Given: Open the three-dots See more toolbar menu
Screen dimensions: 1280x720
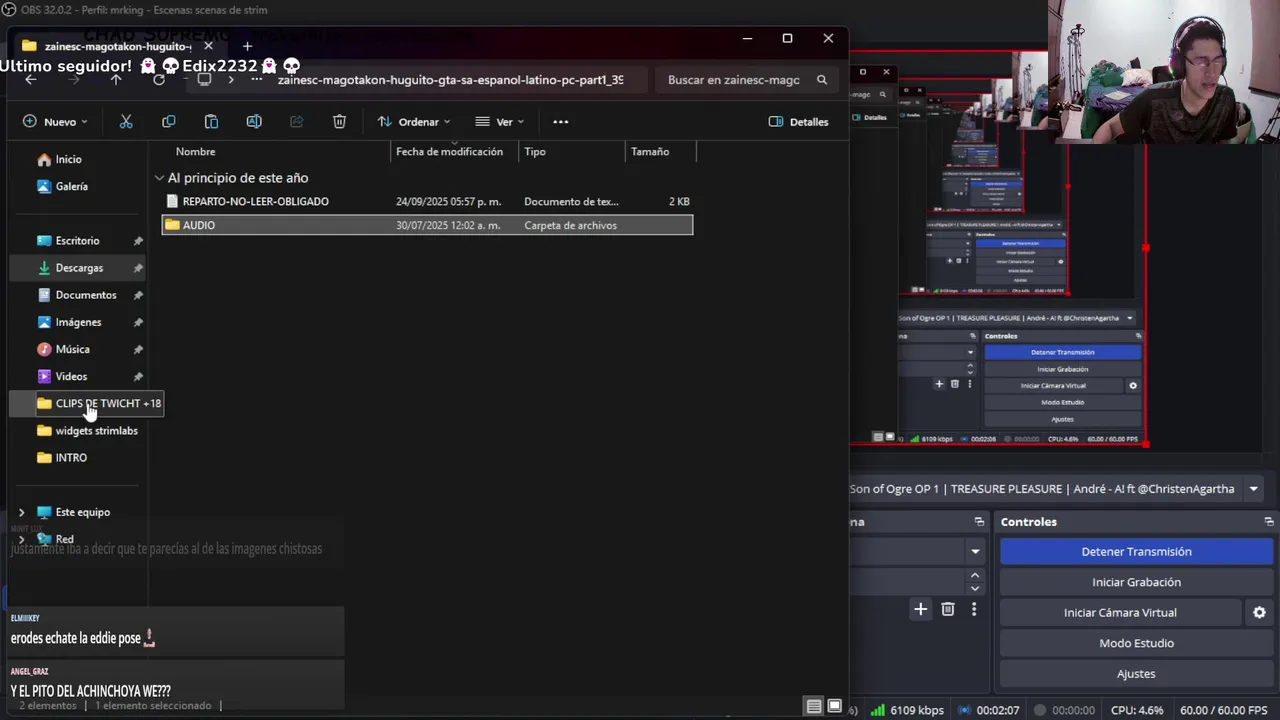Looking at the screenshot, I should [561, 122].
